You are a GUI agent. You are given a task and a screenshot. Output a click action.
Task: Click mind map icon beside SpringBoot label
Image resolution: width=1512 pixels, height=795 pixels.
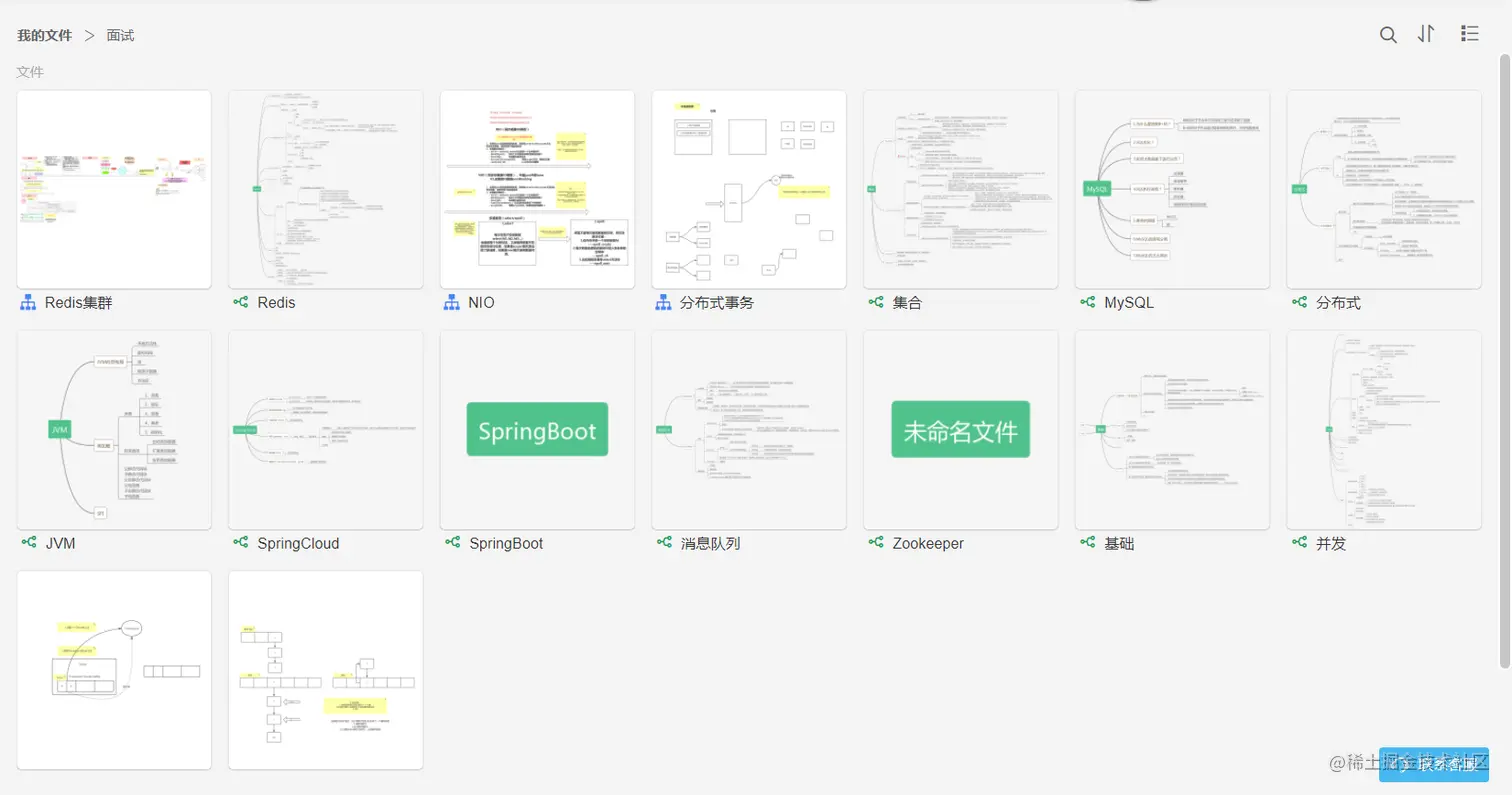(x=451, y=543)
